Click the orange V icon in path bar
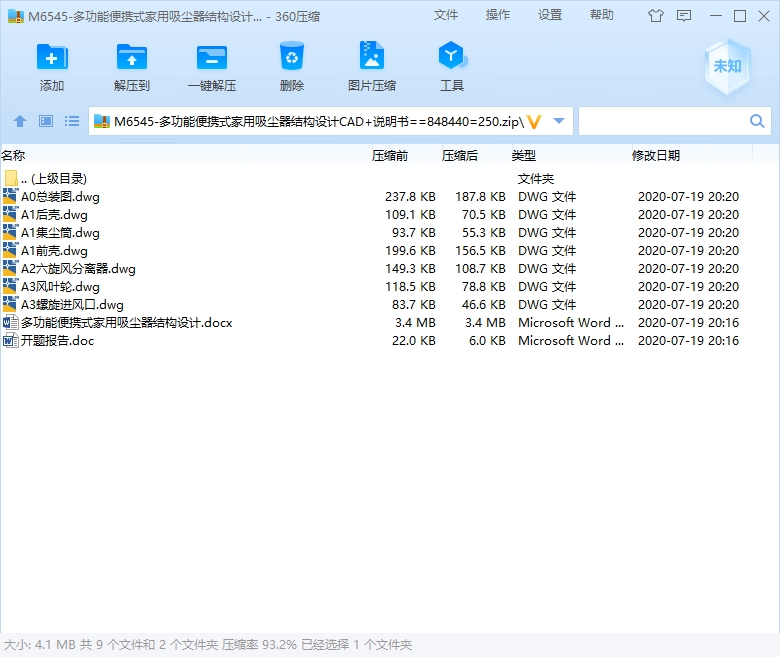 534,121
